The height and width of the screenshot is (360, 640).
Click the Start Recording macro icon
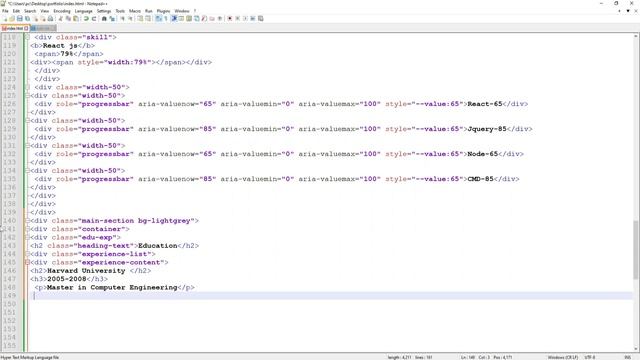230,18
